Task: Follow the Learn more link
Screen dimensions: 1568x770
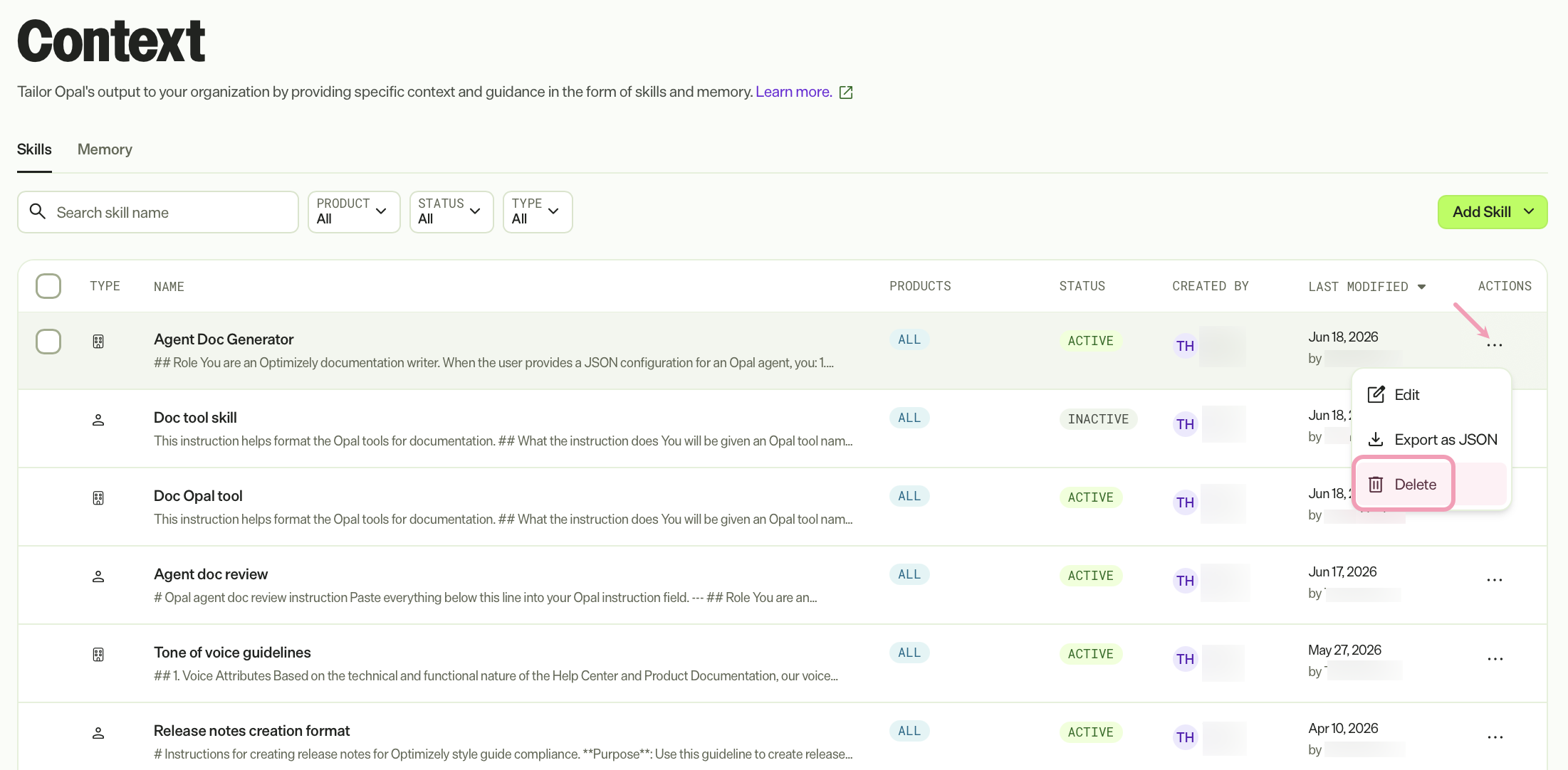Action: (x=793, y=92)
